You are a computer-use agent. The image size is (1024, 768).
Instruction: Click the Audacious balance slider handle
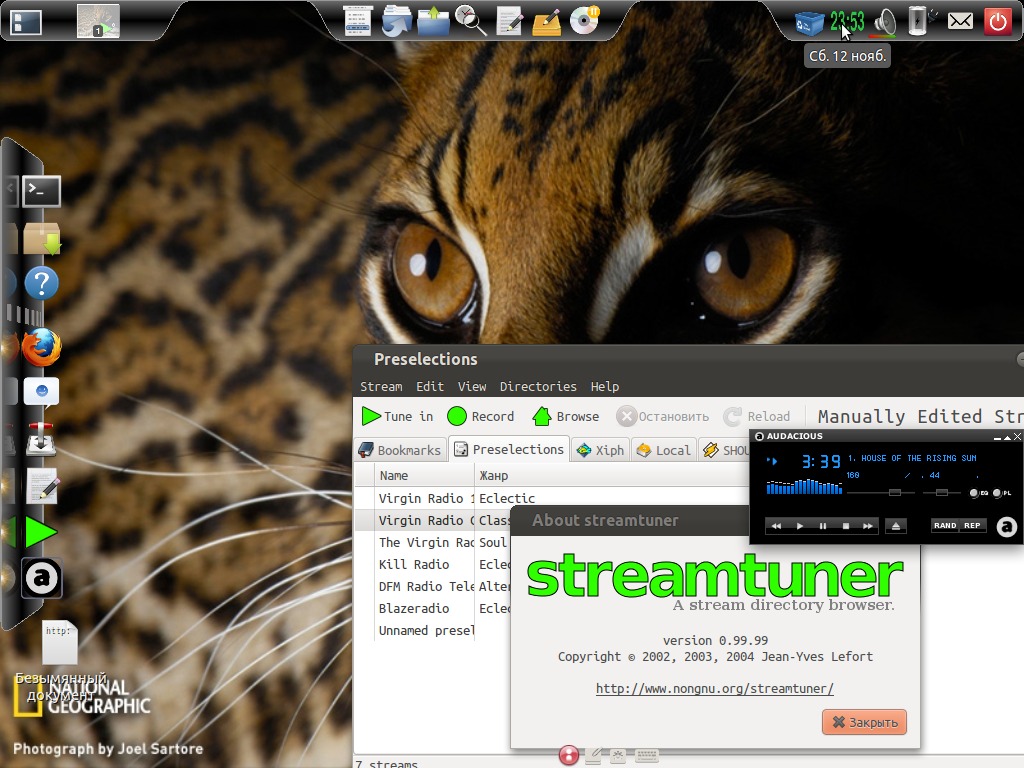pos(942,492)
